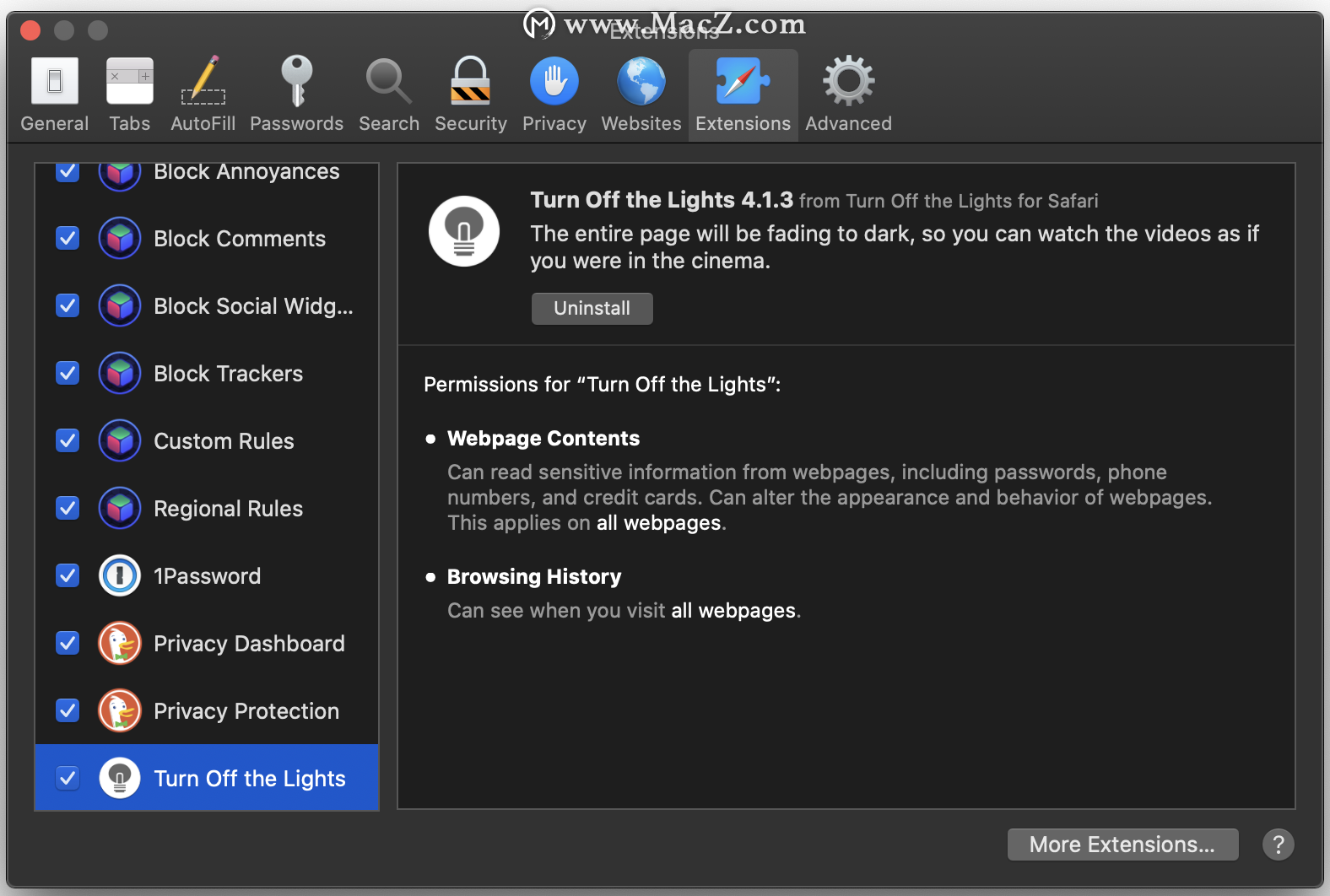Click the Privacy Dashboard duck icon
This screenshot has width=1330, height=896.
[120, 644]
